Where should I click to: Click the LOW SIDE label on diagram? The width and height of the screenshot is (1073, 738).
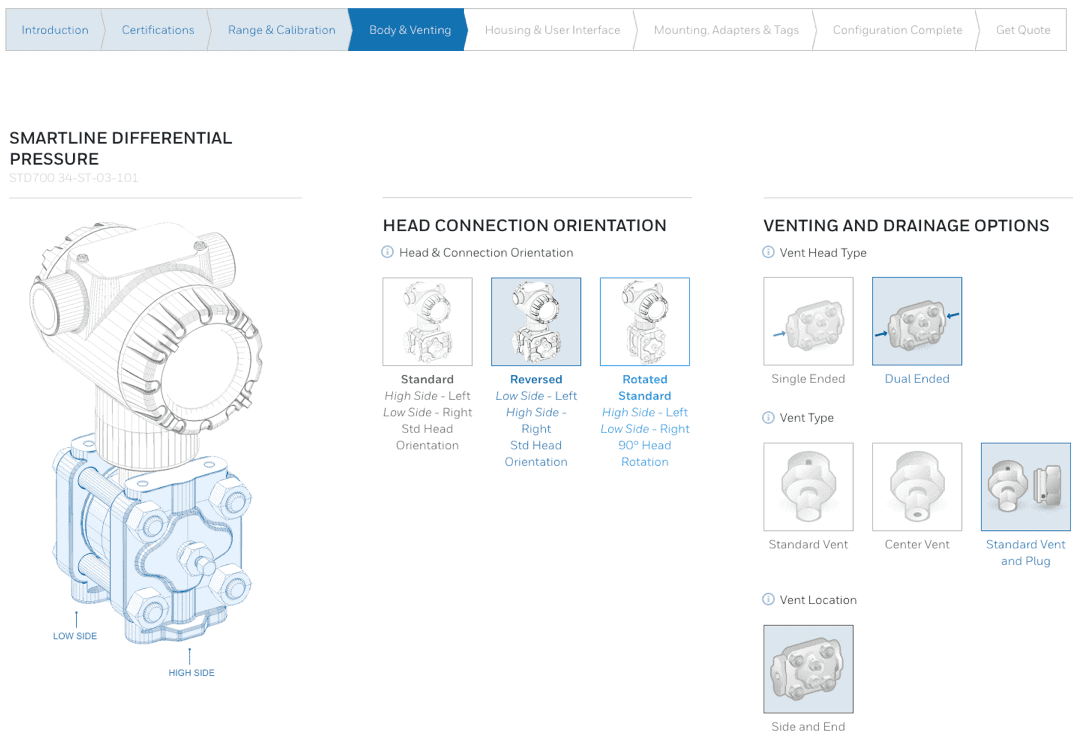point(75,636)
